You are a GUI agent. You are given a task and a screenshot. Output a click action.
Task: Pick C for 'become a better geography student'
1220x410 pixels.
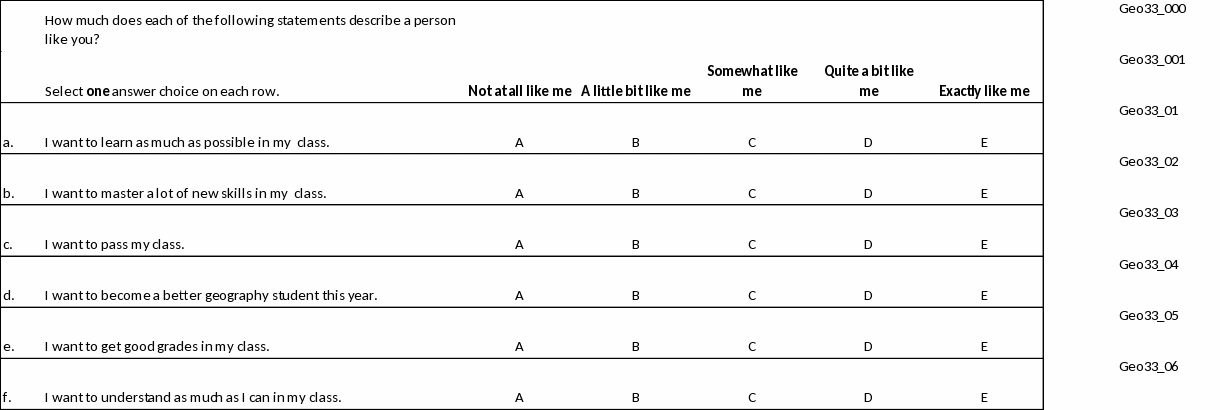(x=752, y=296)
